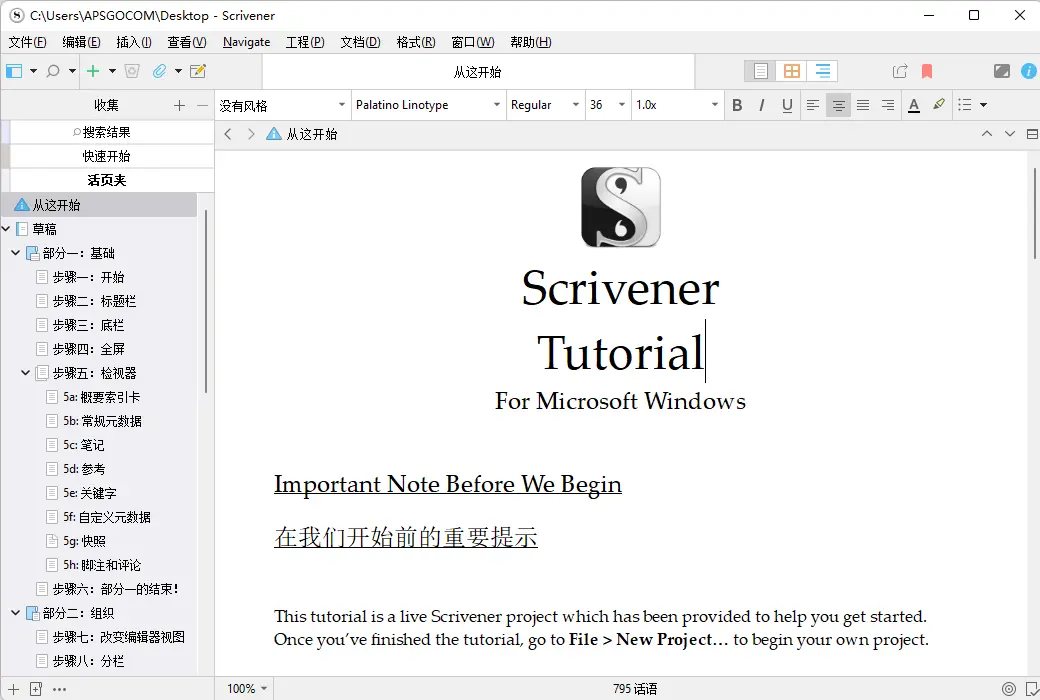Image resolution: width=1040 pixels, height=700 pixels.
Task: Open the Inspector info icon
Action: (1029, 71)
